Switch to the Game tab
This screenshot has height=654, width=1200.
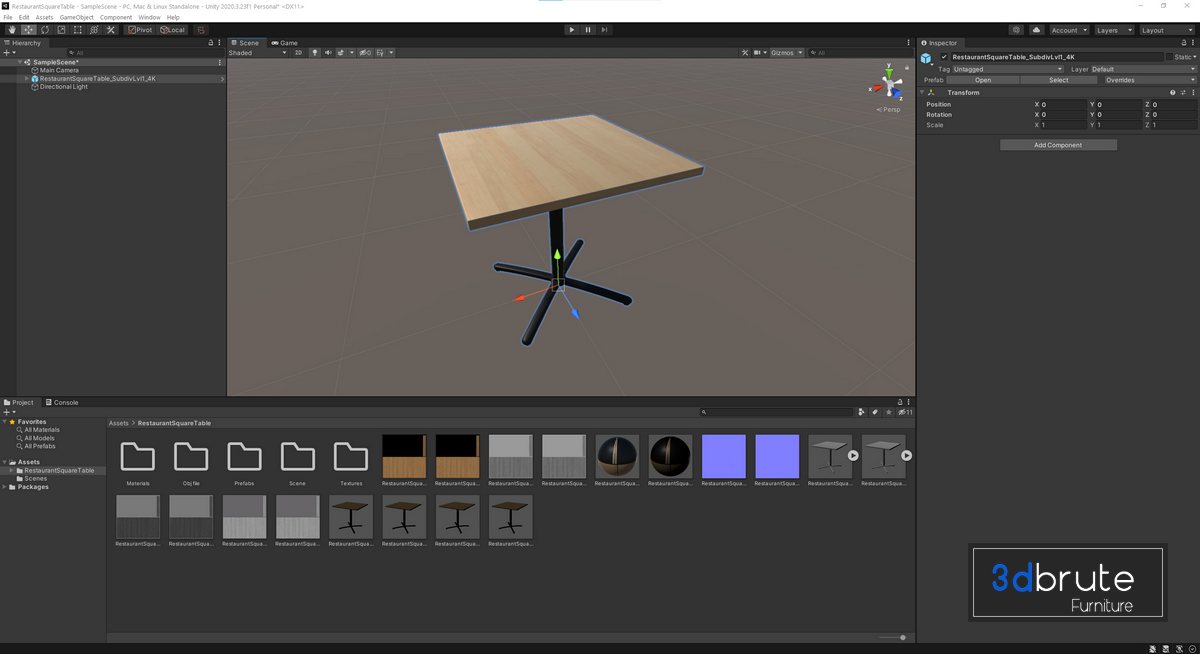285,43
